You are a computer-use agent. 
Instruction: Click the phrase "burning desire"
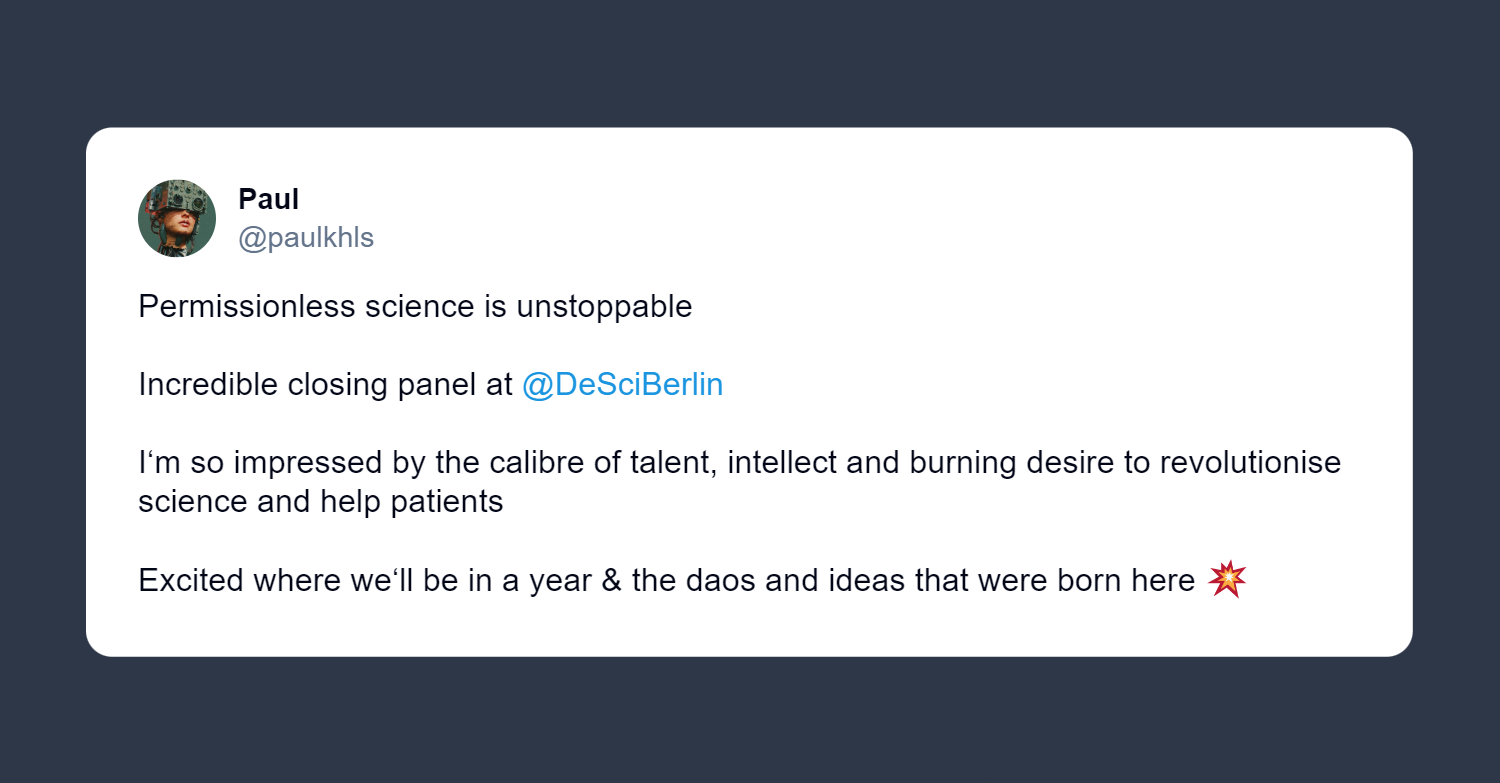[x=1006, y=463]
